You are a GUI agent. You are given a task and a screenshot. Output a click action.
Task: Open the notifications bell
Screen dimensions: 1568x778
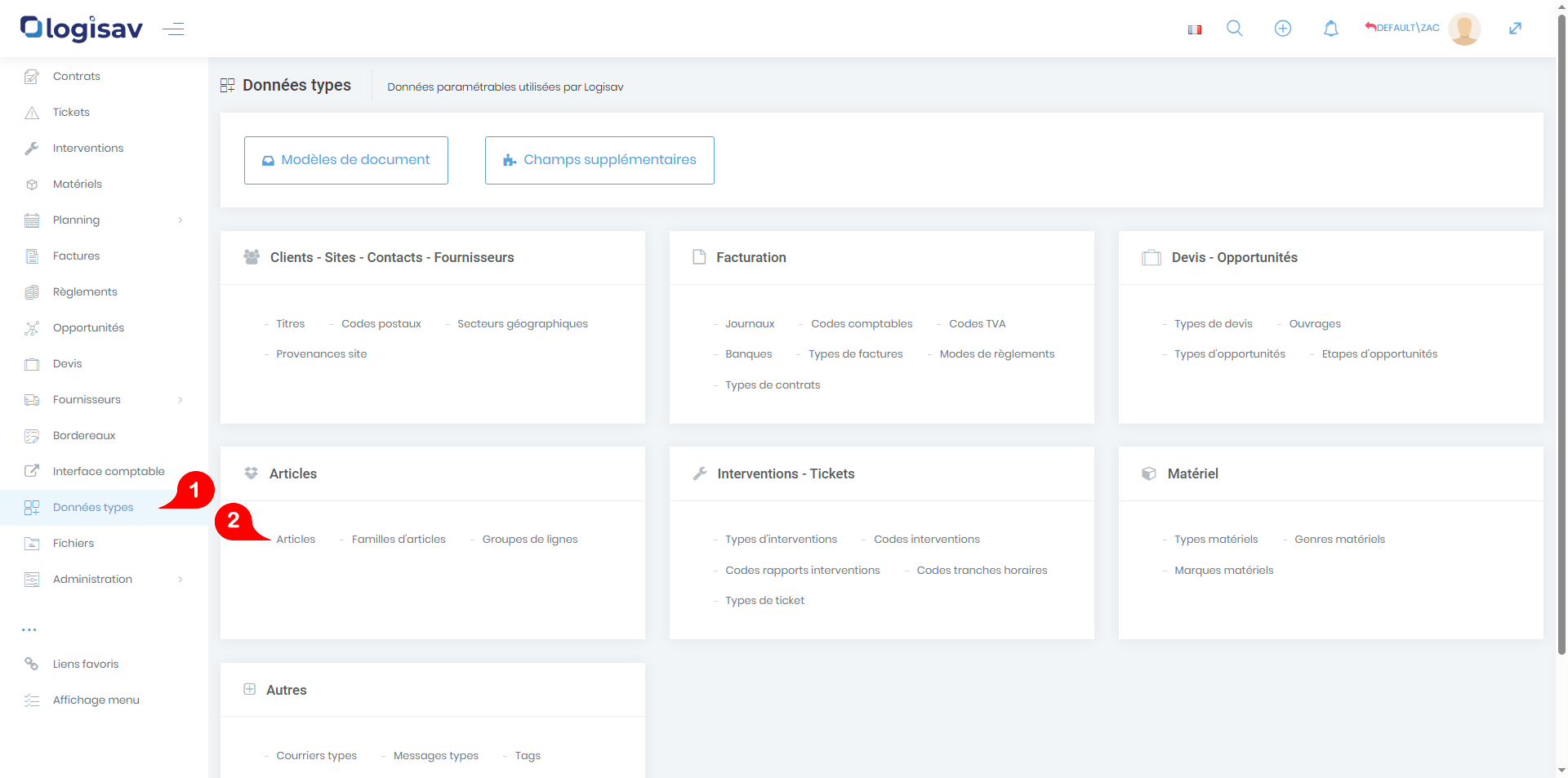click(1330, 29)
